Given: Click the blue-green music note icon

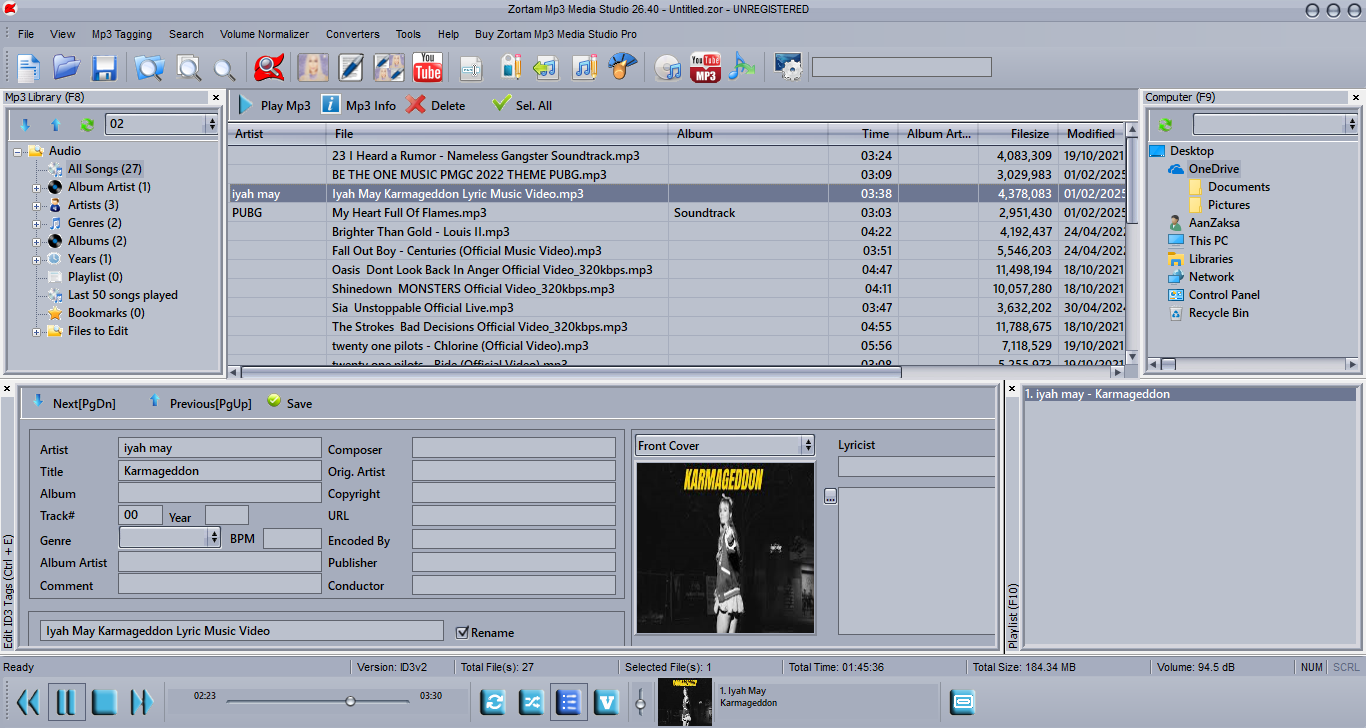Looking at the screenshot, I should 741,68.
